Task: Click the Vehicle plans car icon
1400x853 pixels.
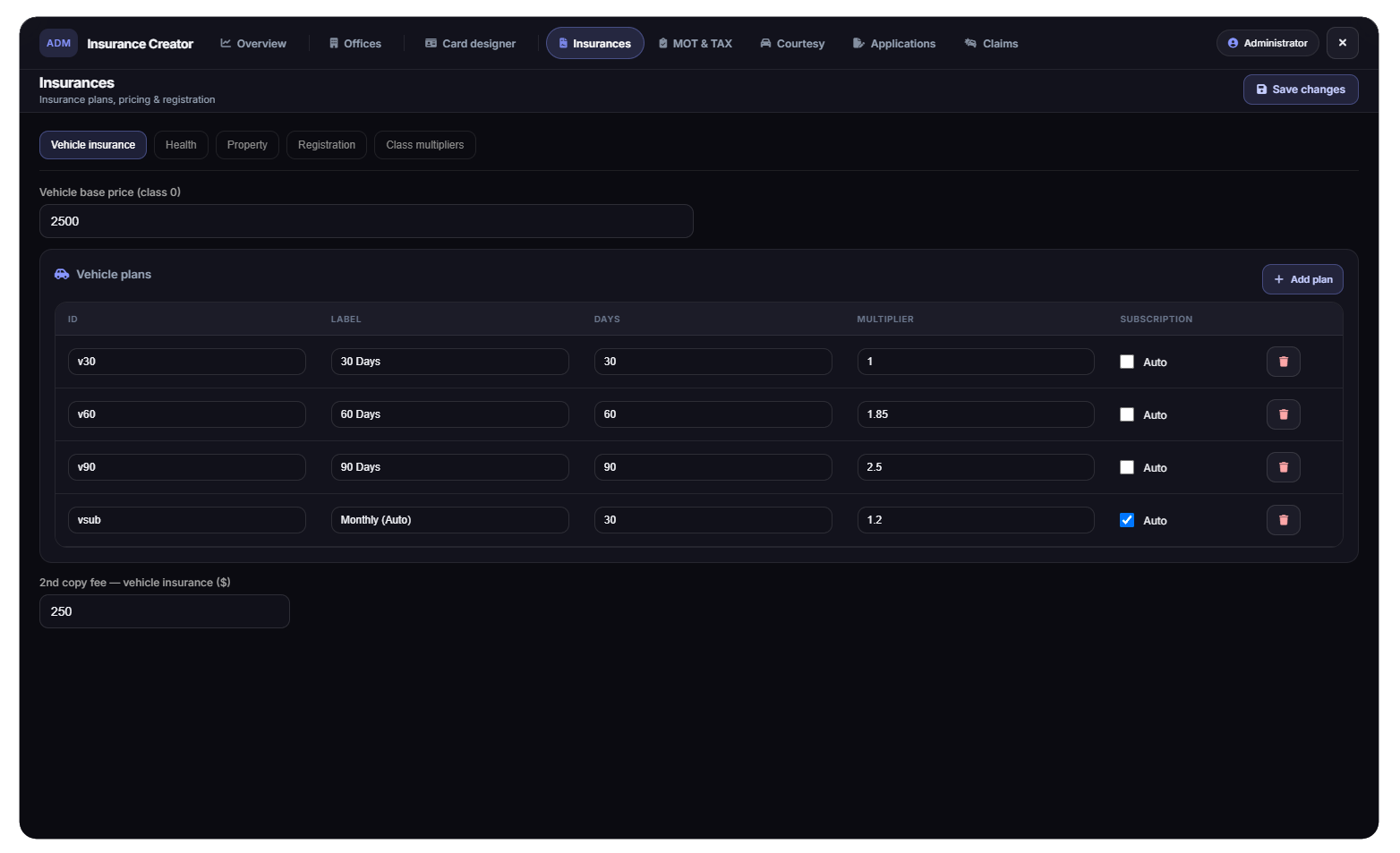Action: point(62,274)
